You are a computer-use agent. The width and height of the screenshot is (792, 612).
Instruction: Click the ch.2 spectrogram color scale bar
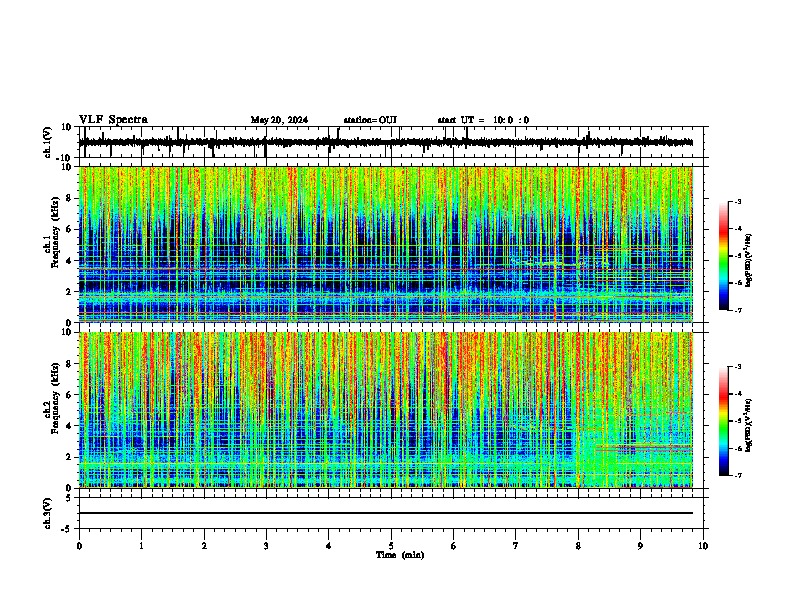[724, 421]
